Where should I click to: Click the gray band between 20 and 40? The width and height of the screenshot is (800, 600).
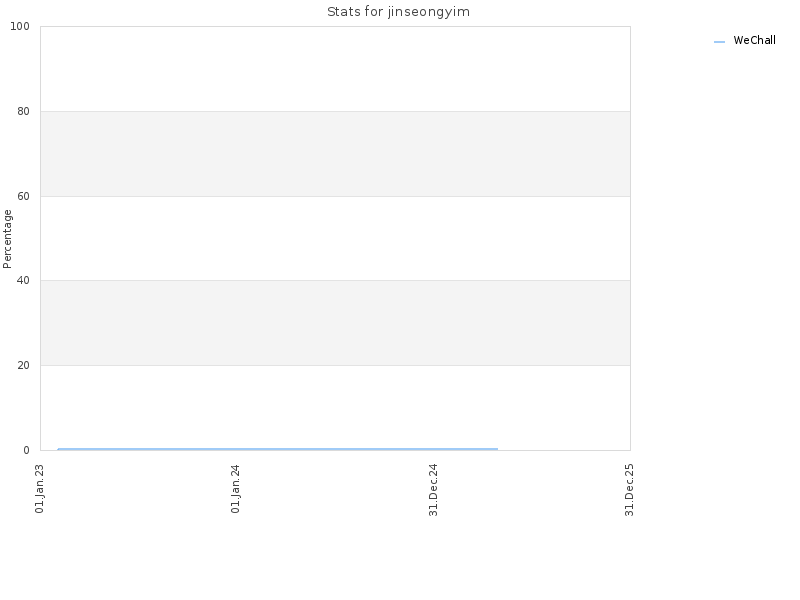click(335, 323)
